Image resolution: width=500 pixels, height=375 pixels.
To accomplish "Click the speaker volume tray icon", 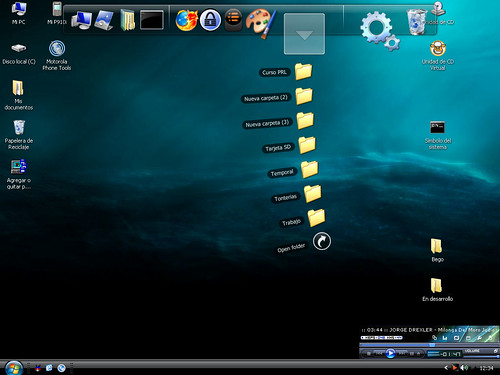I will pos(464,368).
